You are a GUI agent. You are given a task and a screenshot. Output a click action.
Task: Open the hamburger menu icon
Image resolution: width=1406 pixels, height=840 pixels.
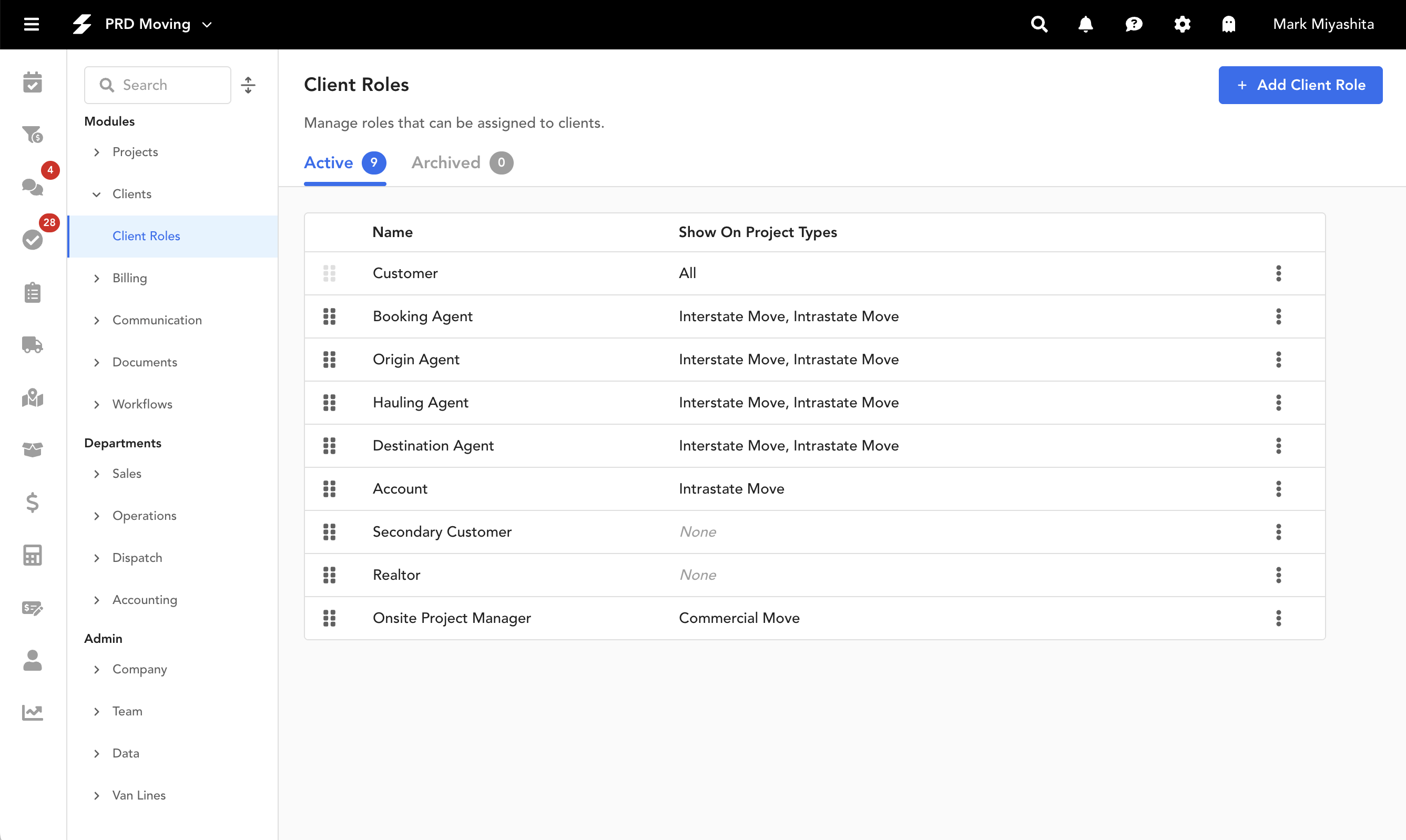point(32,24)
